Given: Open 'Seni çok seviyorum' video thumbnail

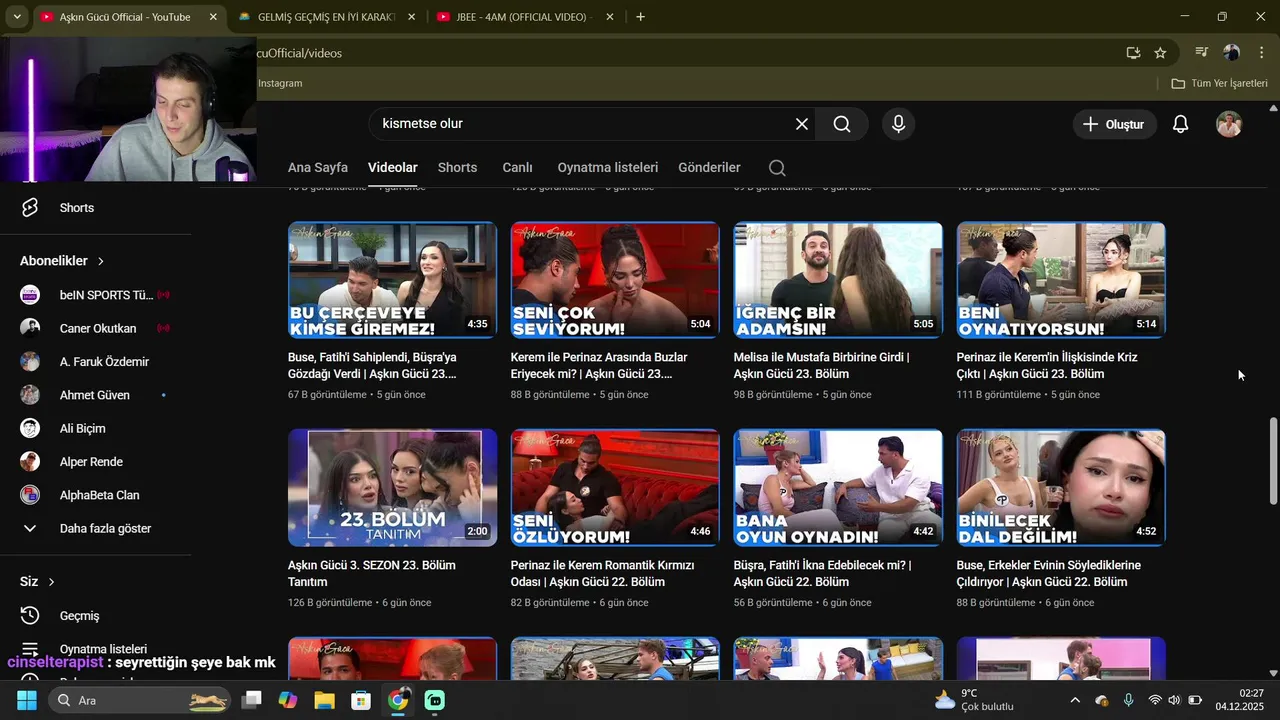Looking at the screenshot, I should click(615, 280).
